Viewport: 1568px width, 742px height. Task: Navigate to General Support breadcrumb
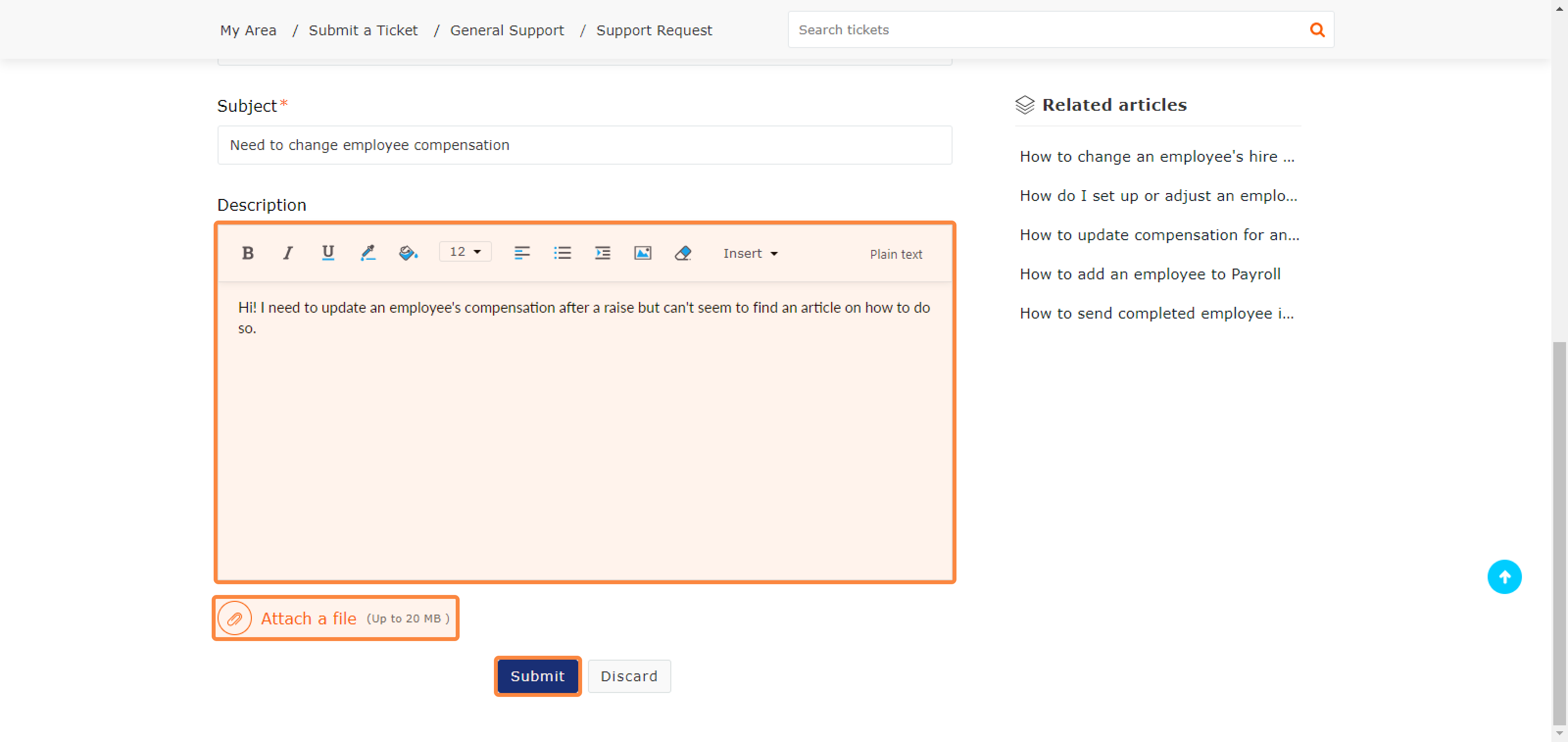(507, 30)
